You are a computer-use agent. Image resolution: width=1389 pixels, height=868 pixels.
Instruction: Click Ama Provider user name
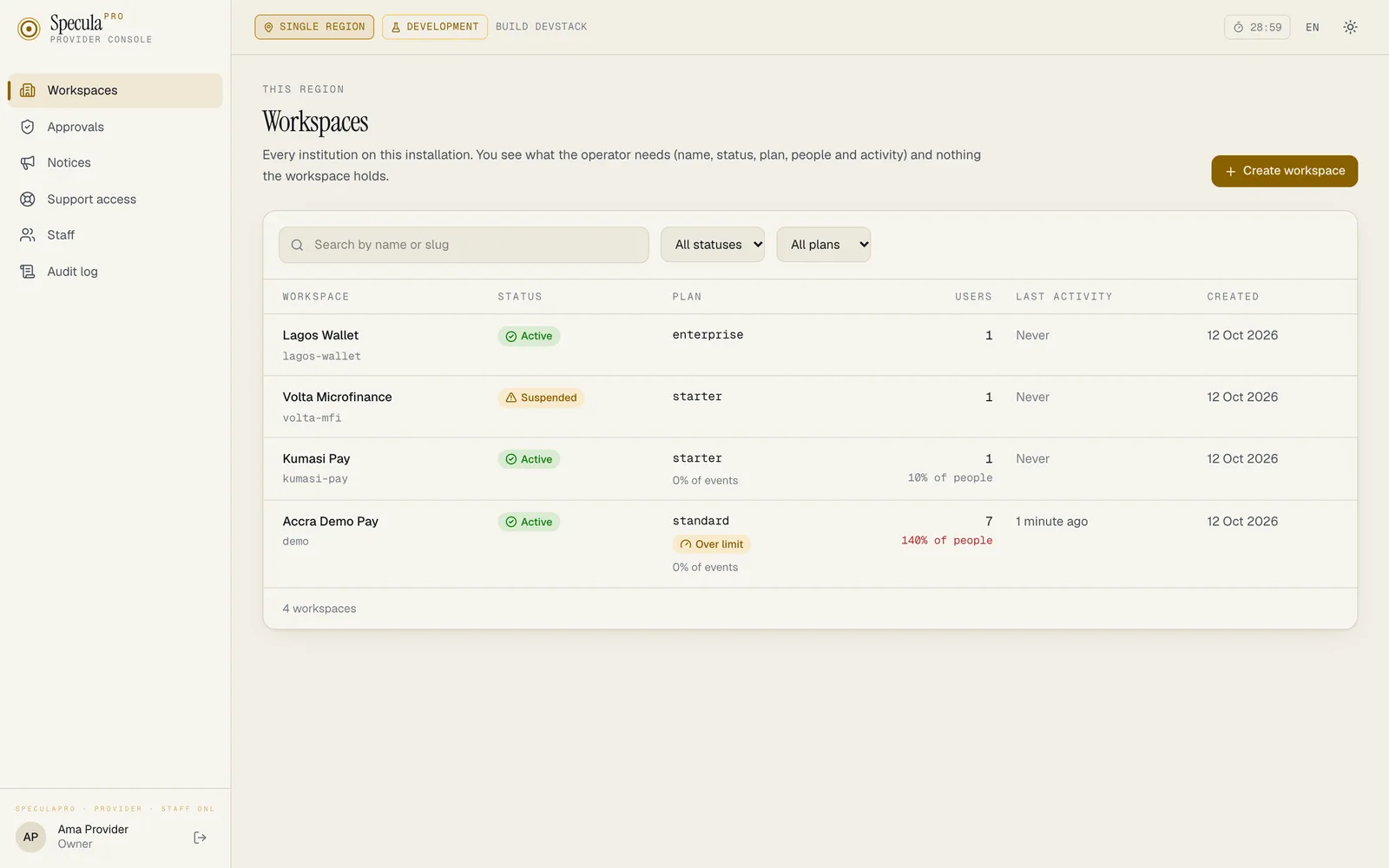click(93, 829)
